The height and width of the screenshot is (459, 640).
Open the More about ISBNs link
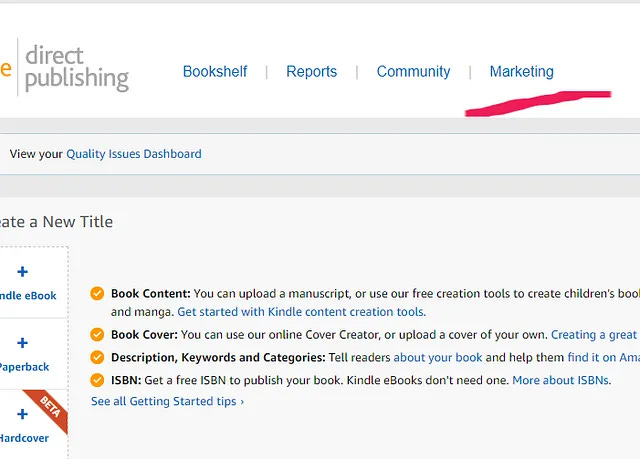pyautogui.click(x=562, y=380)
